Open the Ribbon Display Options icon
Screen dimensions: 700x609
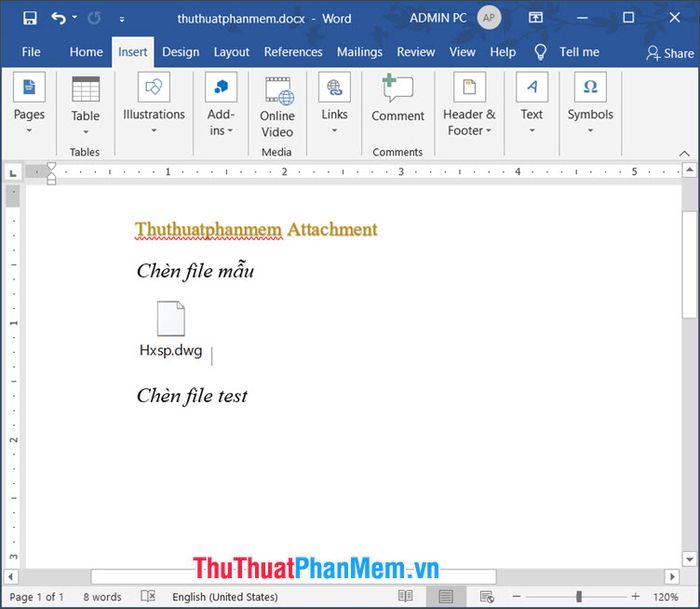click(x=536, y=18)
